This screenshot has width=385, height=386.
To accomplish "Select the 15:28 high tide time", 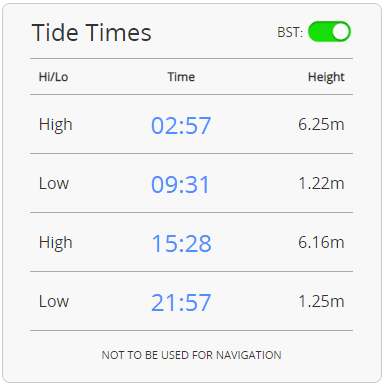I will point(181,243).
